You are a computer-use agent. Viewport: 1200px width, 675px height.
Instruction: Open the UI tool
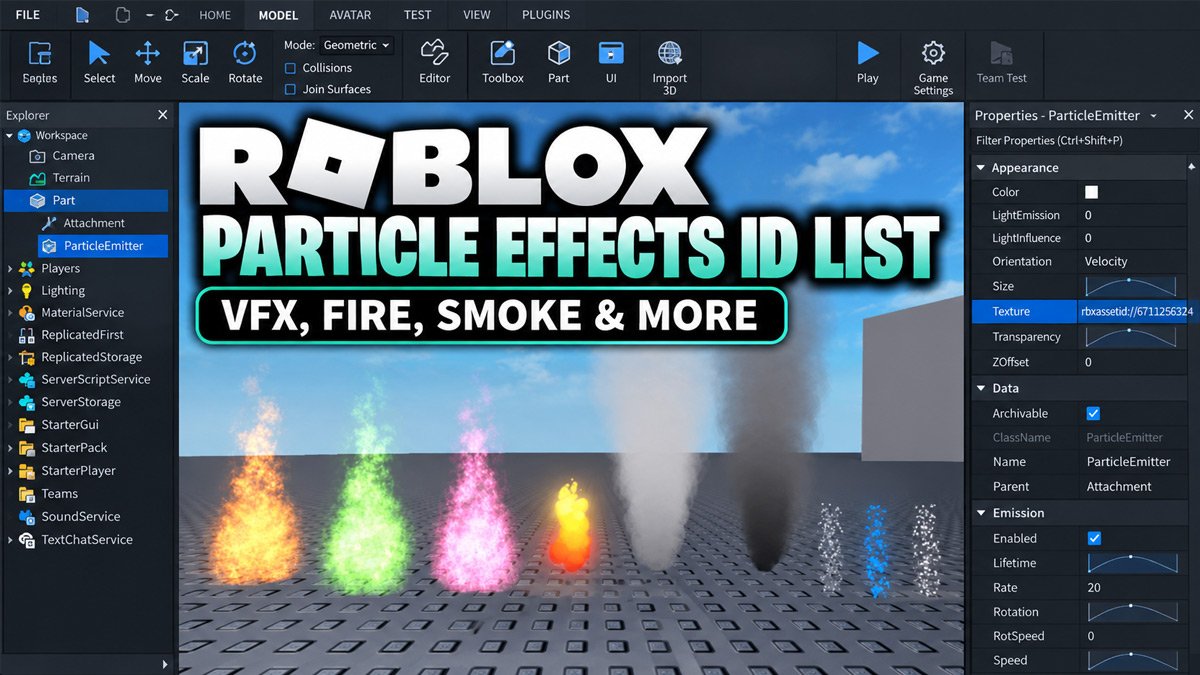click(610, 62)
